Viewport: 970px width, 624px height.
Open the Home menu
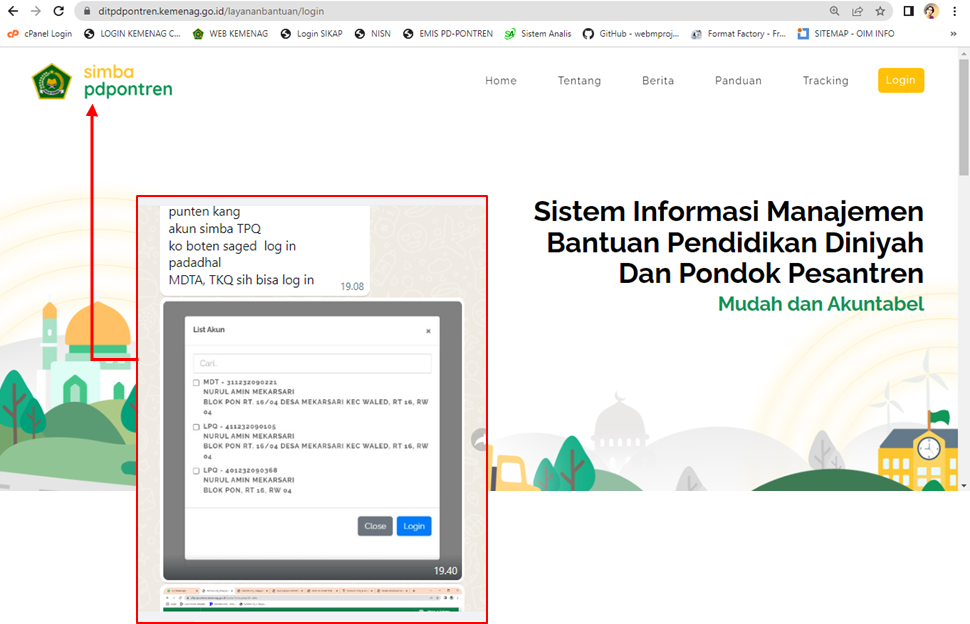[500, 80]
